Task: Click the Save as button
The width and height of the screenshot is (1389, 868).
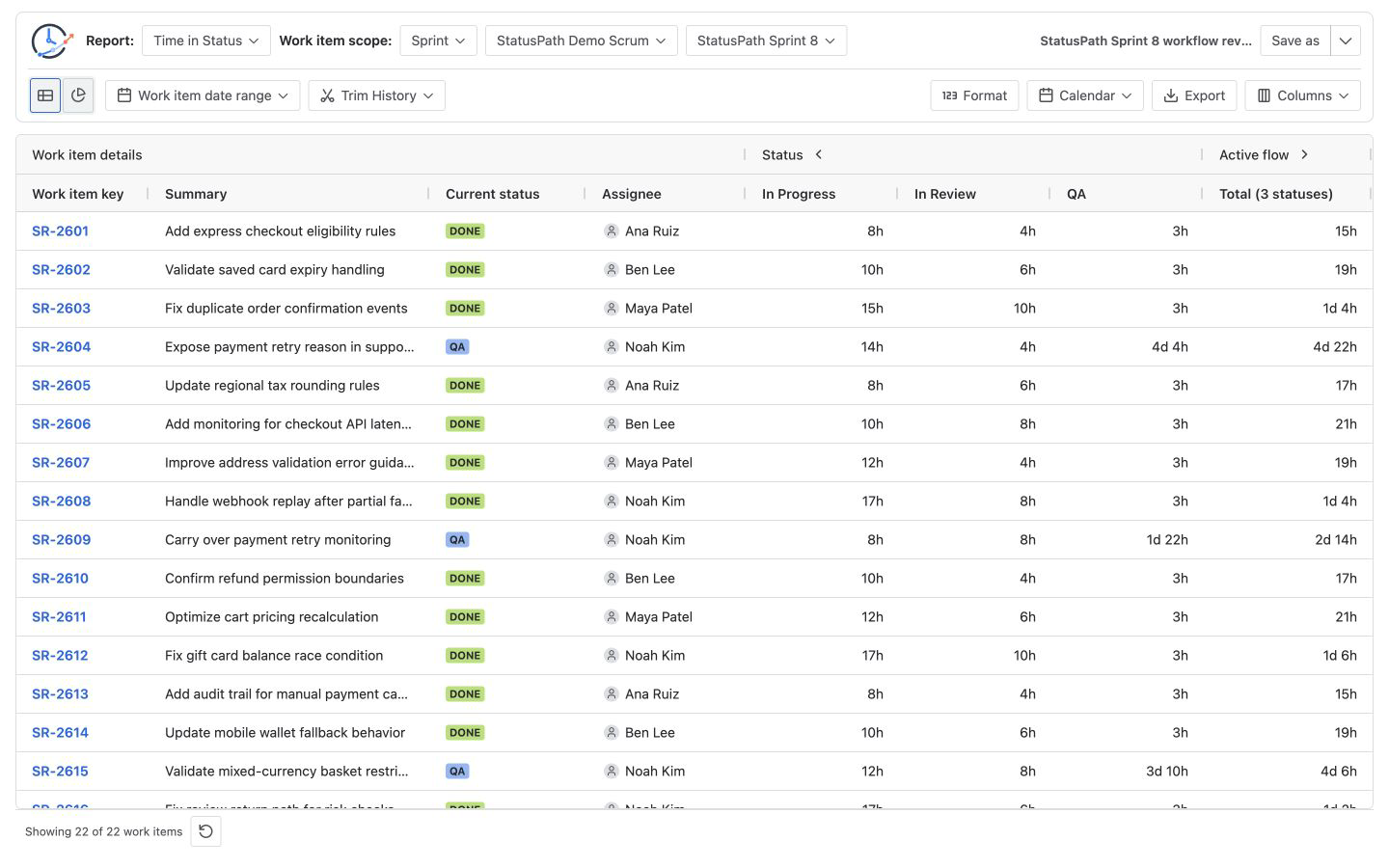Action: tap(1294, 41)
